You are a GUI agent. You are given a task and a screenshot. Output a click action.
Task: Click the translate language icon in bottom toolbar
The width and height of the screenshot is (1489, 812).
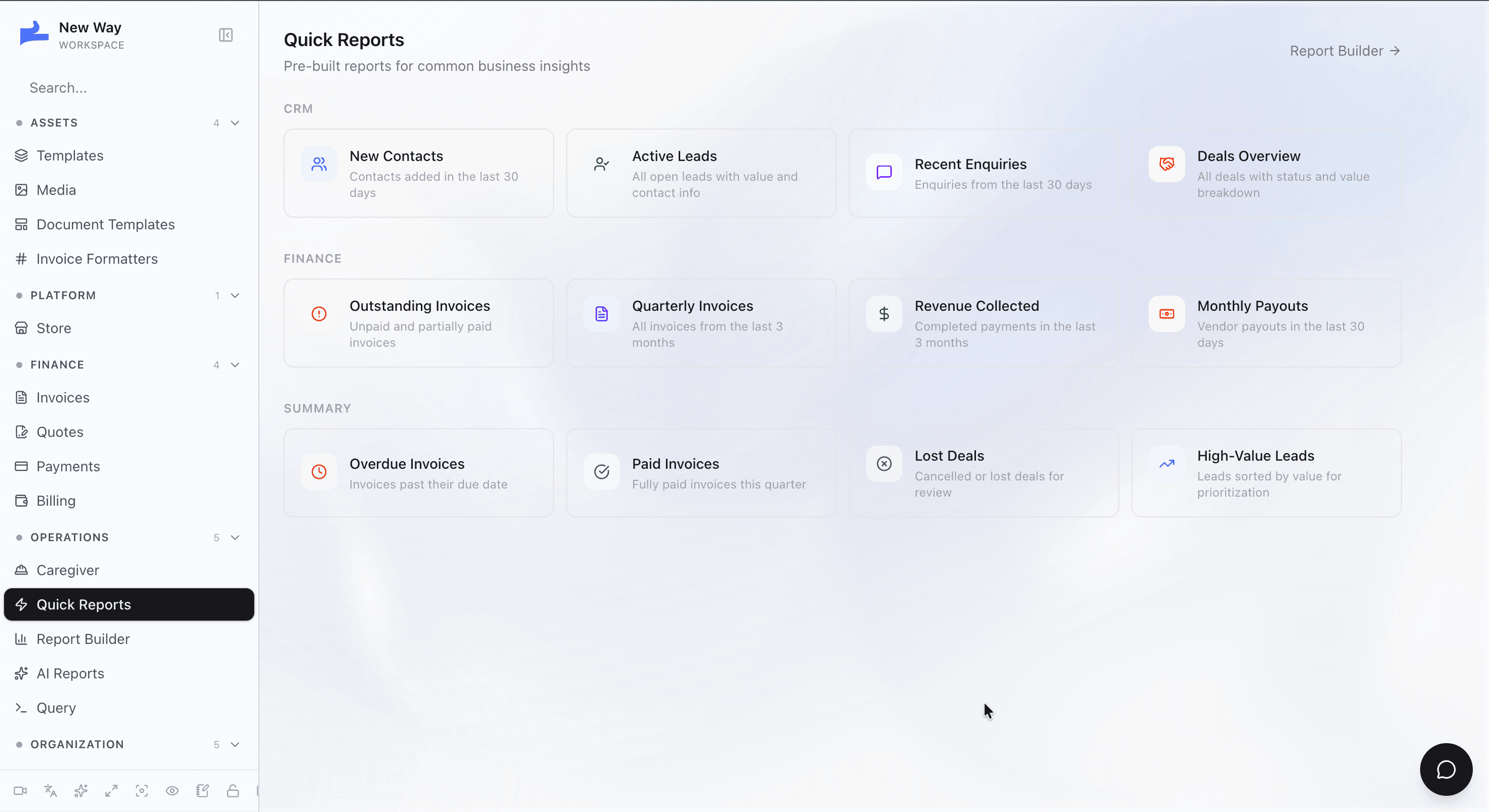(51, 791)
